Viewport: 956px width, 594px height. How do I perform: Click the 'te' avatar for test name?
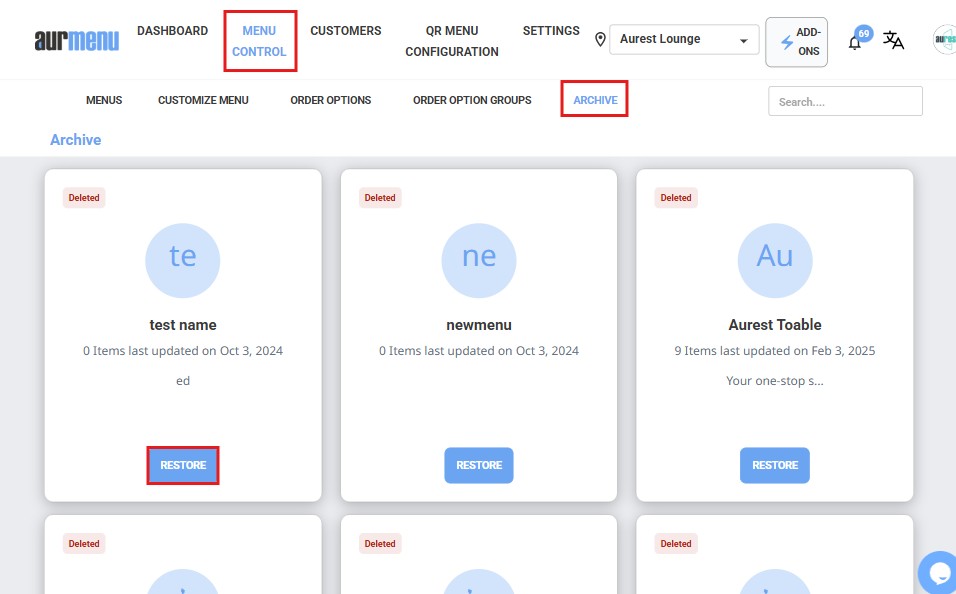click(183, 259)
